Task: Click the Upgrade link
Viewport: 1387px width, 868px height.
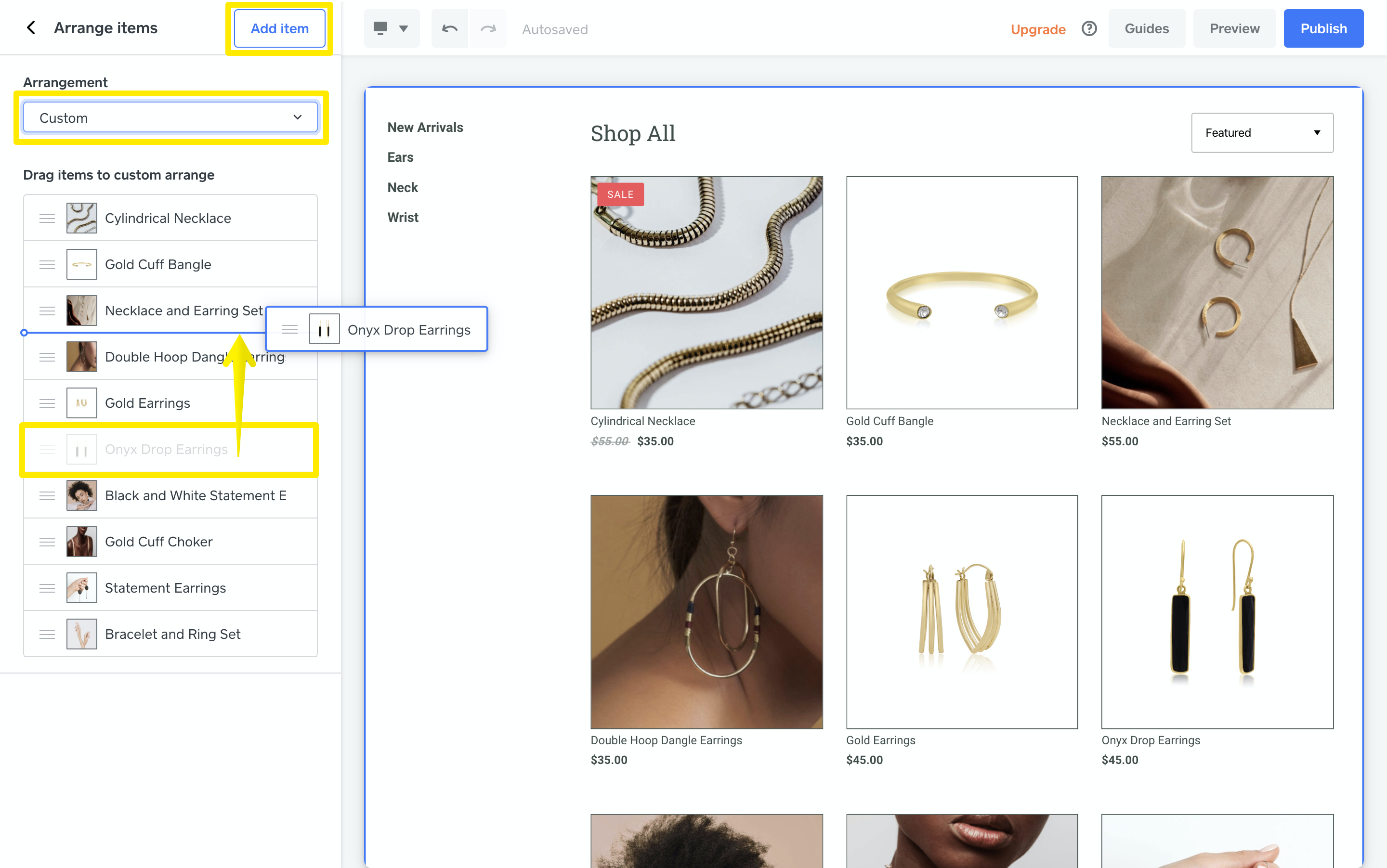Action: click(x=1038, y=29)
